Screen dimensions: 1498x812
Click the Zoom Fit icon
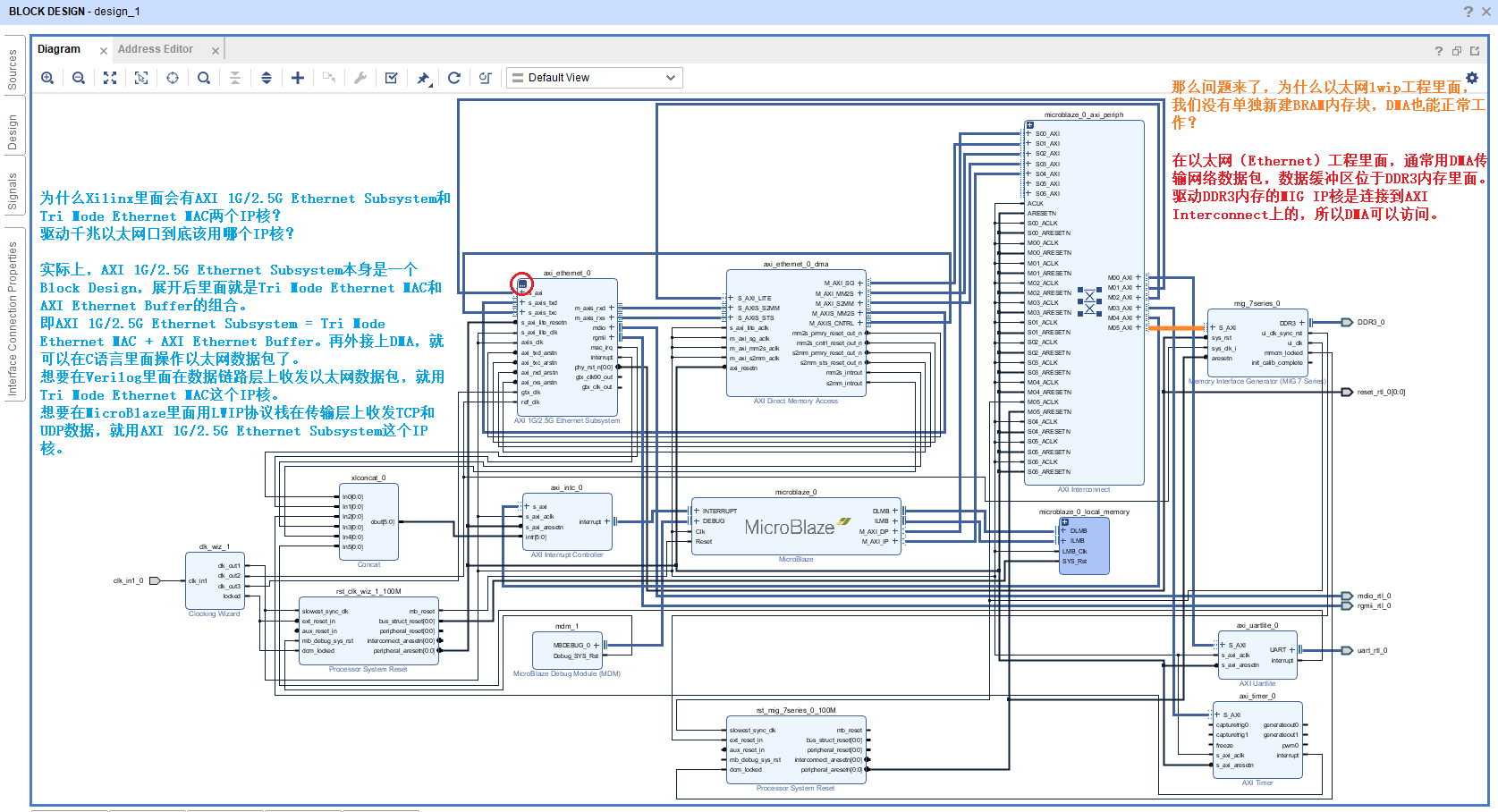[110, 78]
